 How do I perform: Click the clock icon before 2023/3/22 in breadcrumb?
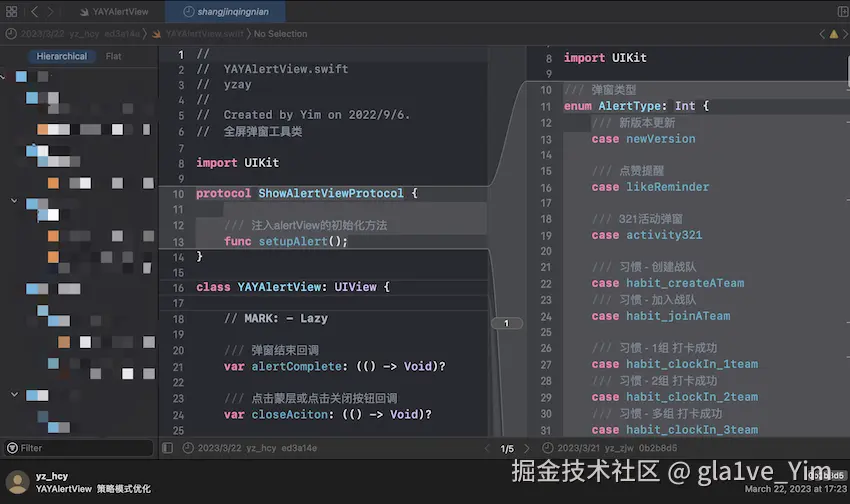click(11, 34)
